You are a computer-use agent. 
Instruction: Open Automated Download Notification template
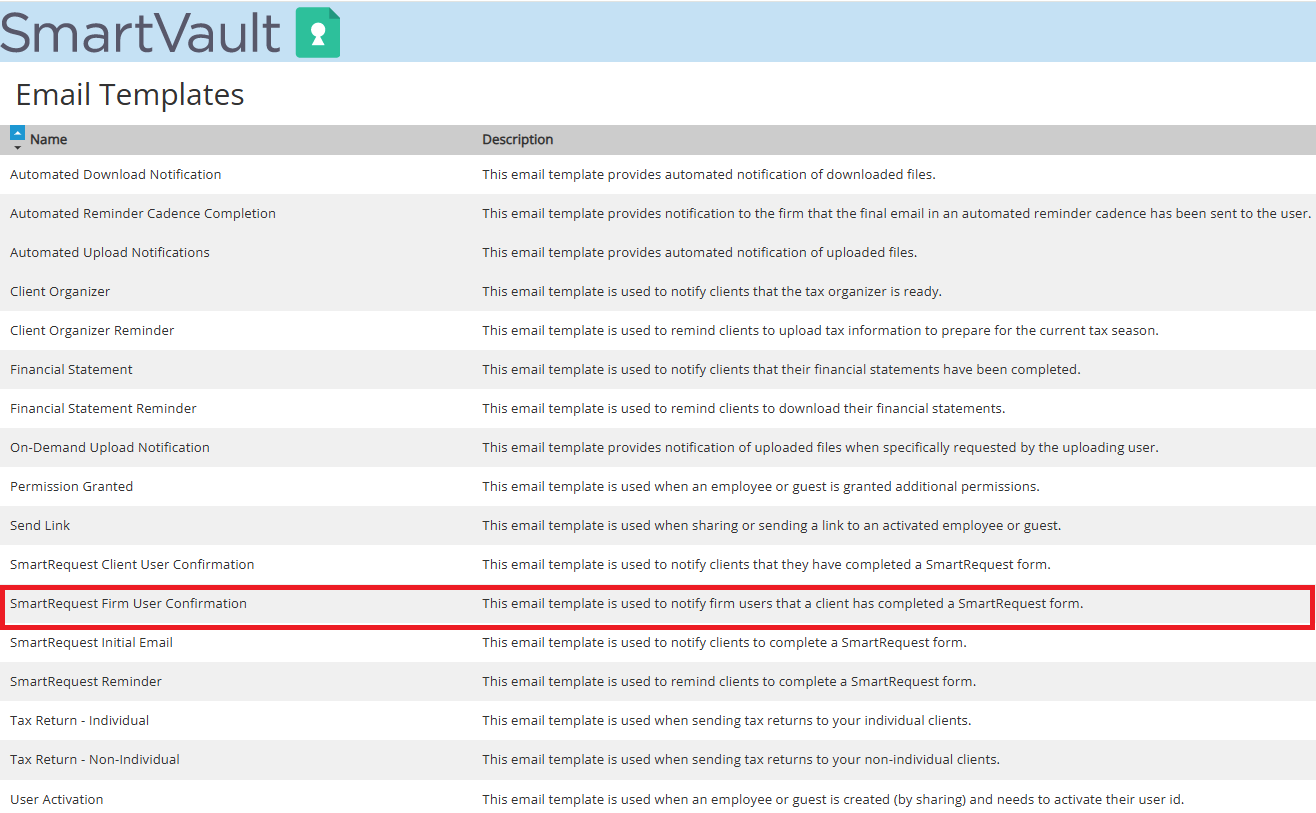click(x=116, y=174)
